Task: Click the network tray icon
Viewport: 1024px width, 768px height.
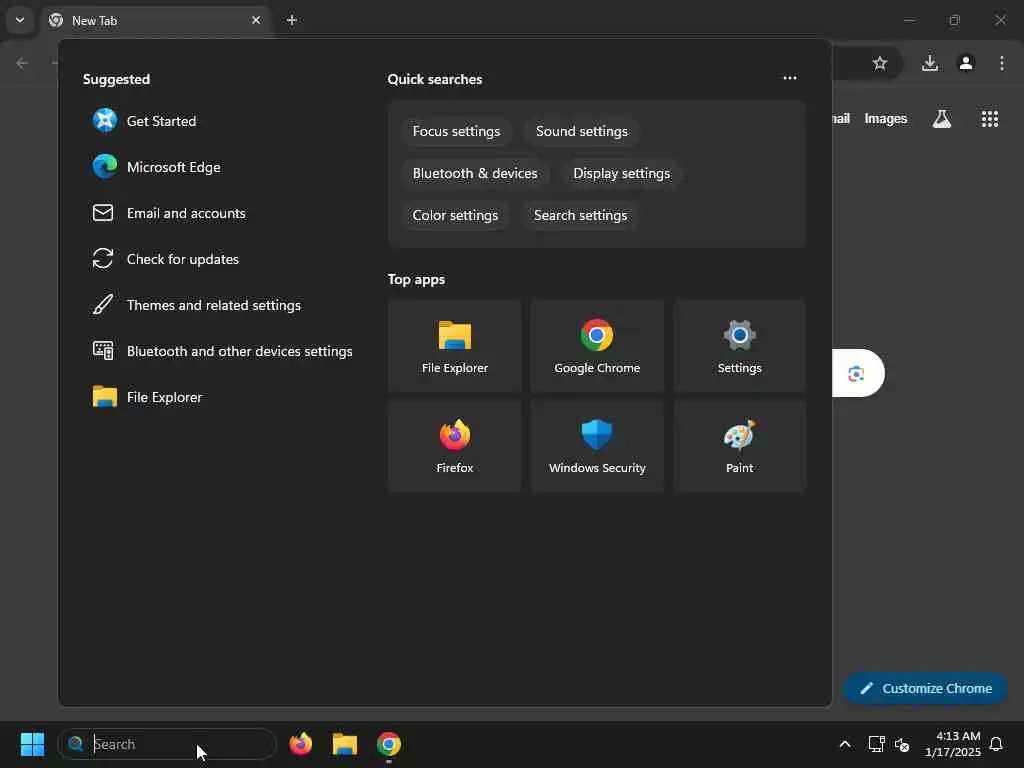Action: click(876, 744)
